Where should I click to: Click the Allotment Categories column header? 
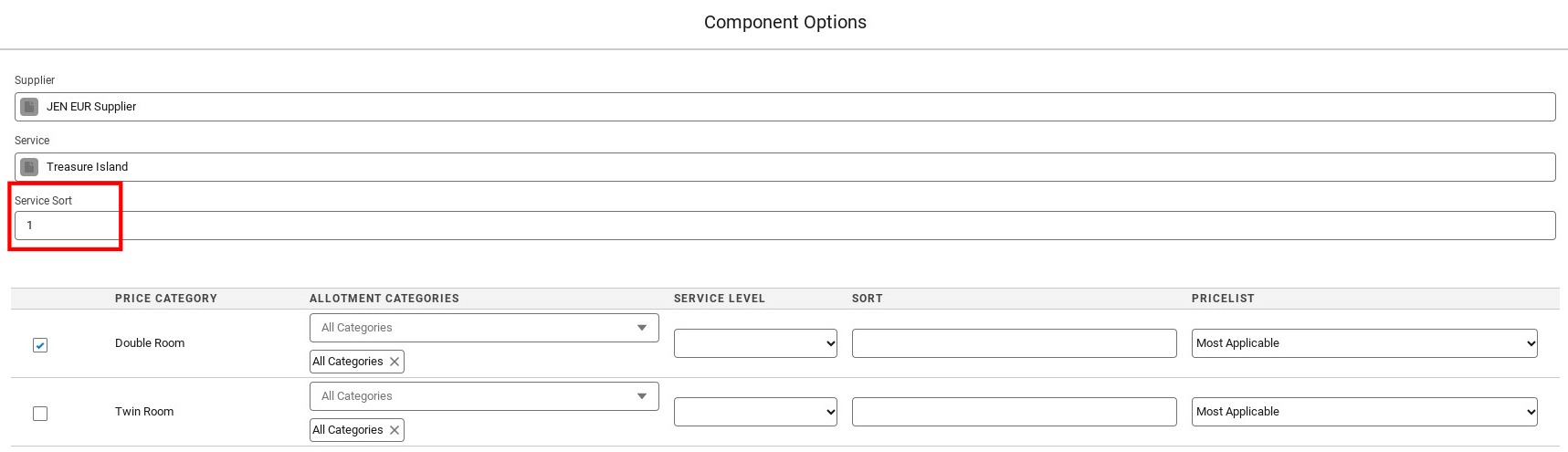point(384,299)
